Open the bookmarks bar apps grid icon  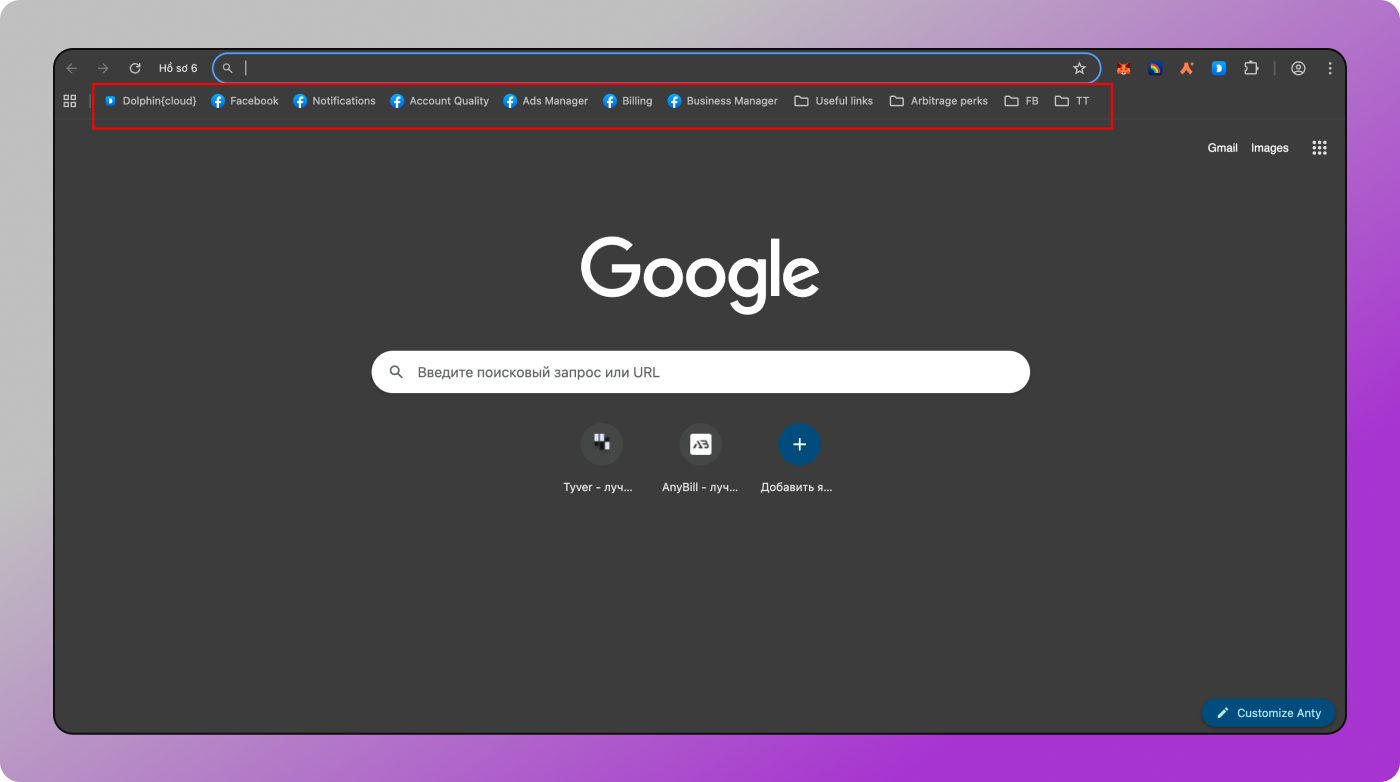(70, 101)
